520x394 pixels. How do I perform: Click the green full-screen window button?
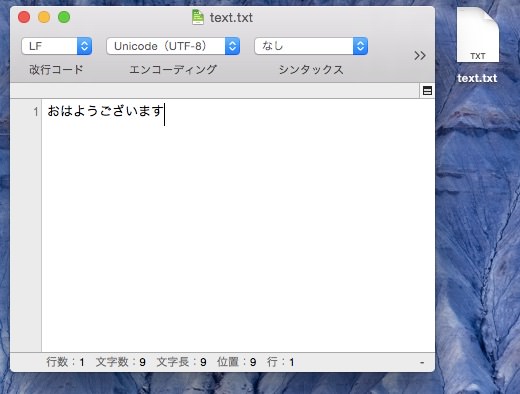[64, 17]
